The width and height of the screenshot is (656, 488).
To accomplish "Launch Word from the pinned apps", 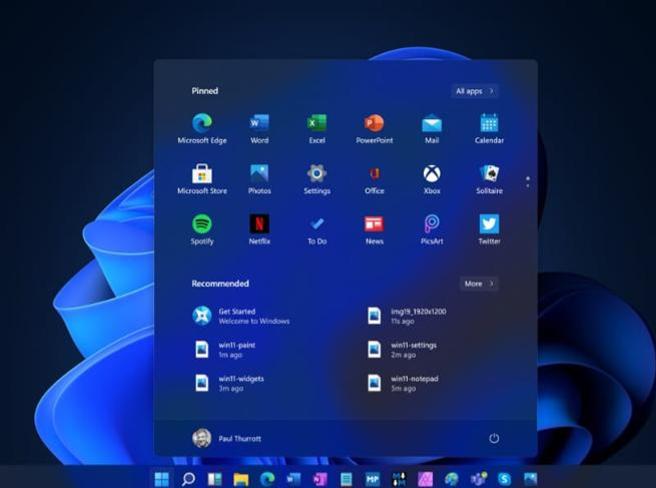I will coord(259,124).
